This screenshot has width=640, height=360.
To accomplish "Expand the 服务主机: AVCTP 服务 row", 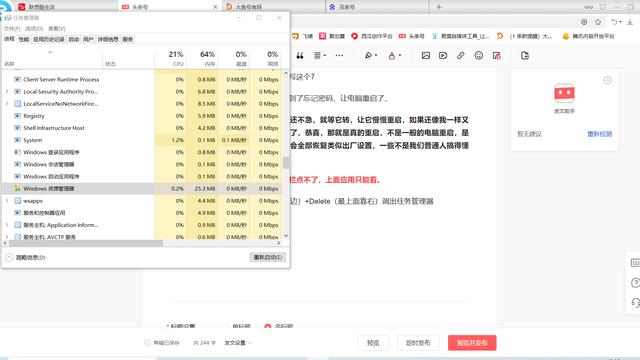I will [7, 237].
